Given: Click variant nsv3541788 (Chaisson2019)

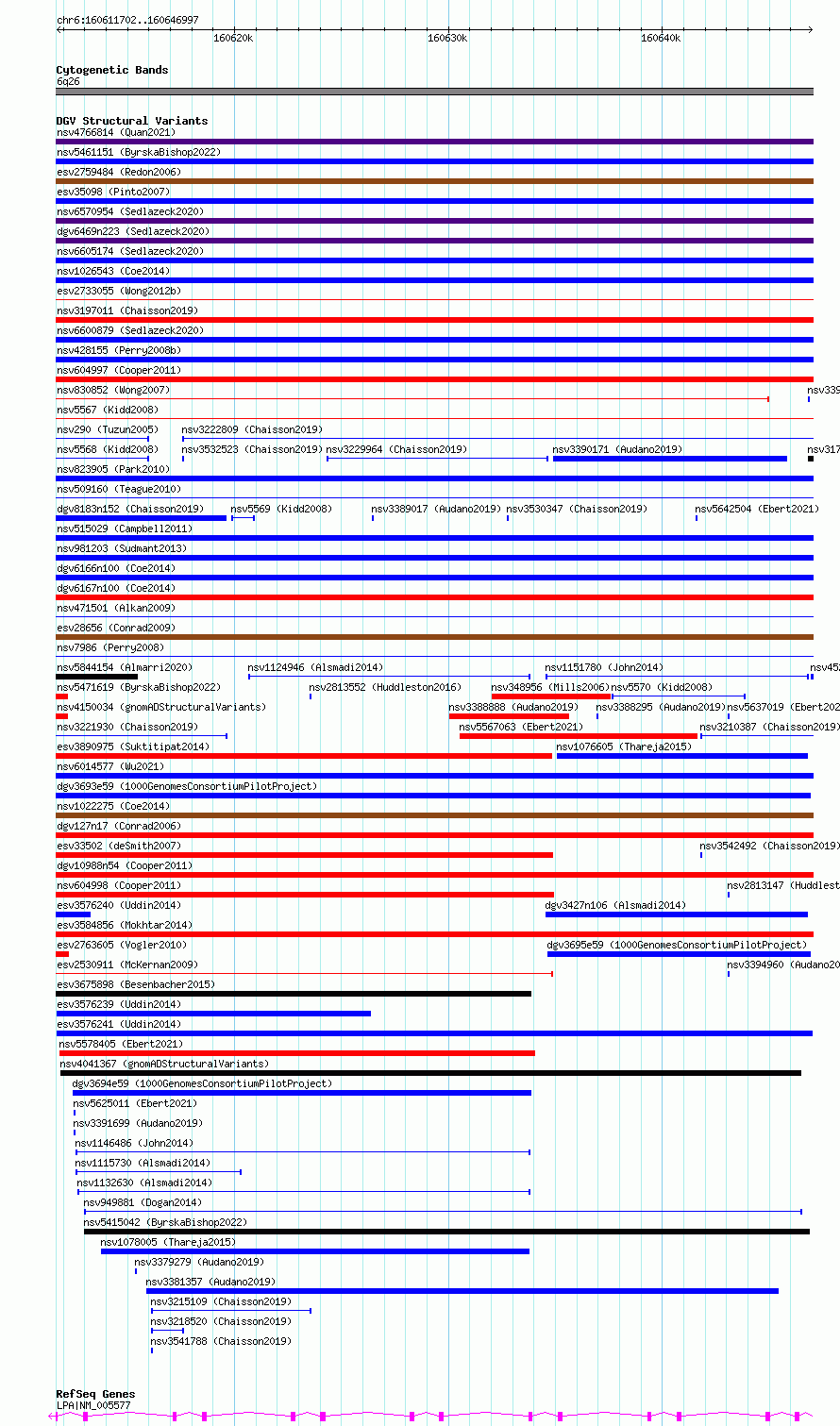Looking at the screenshot, I should click(x=221, y=1341).
